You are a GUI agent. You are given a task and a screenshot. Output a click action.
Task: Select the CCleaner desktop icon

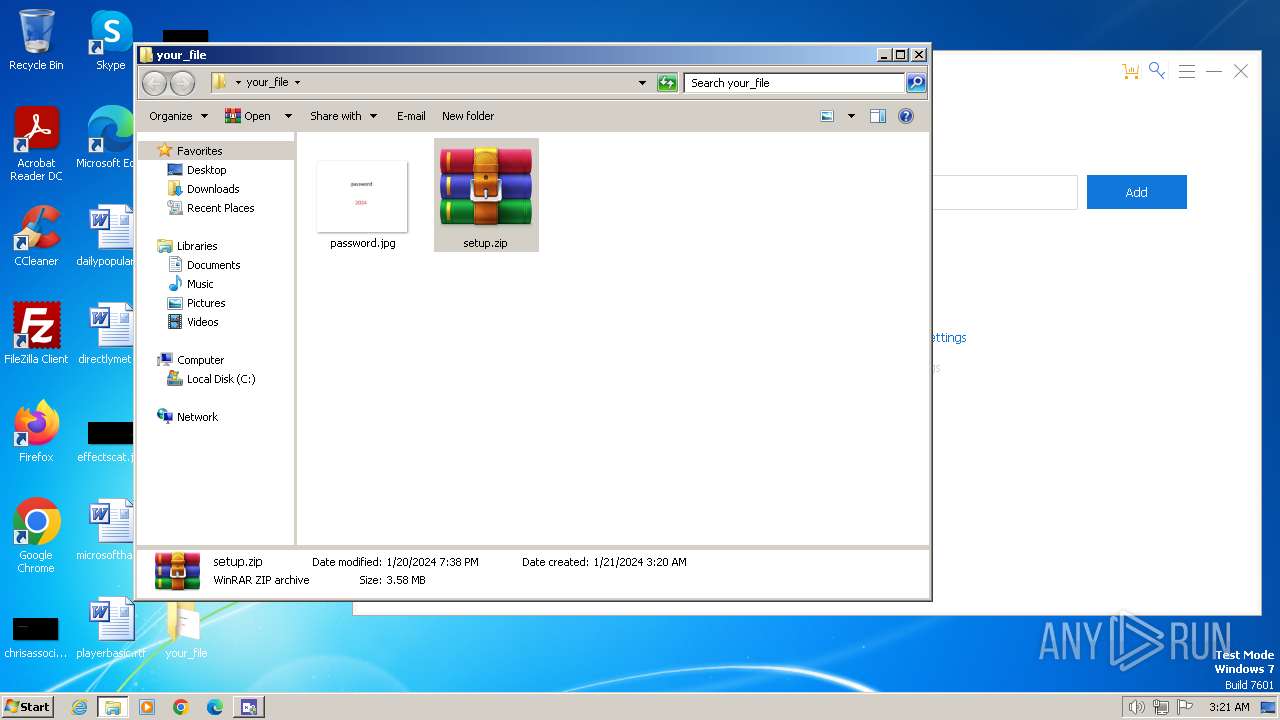pos(36,236)
